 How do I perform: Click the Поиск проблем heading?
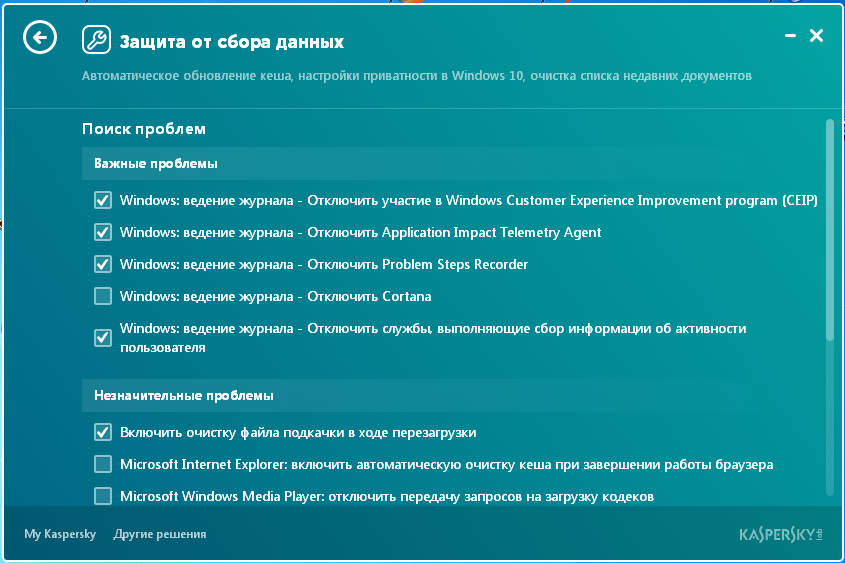144,129
